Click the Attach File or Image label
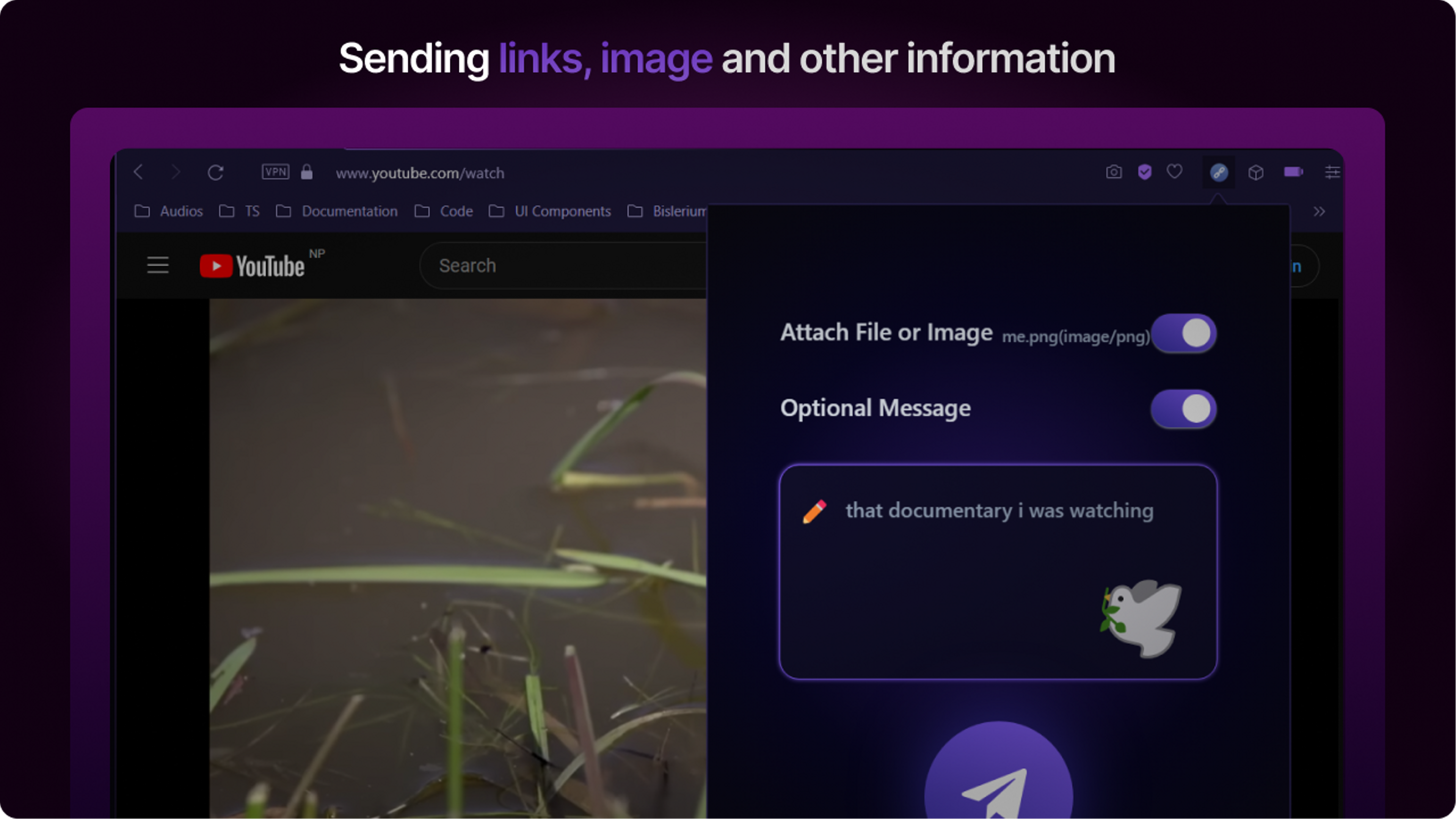The image size is (1456, 819). tap(886, 333)
